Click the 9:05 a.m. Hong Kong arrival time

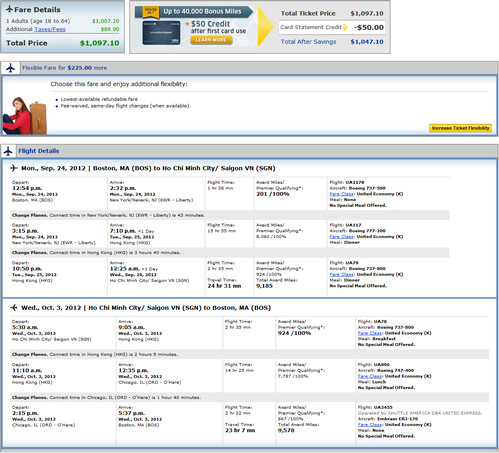[132, 328]
